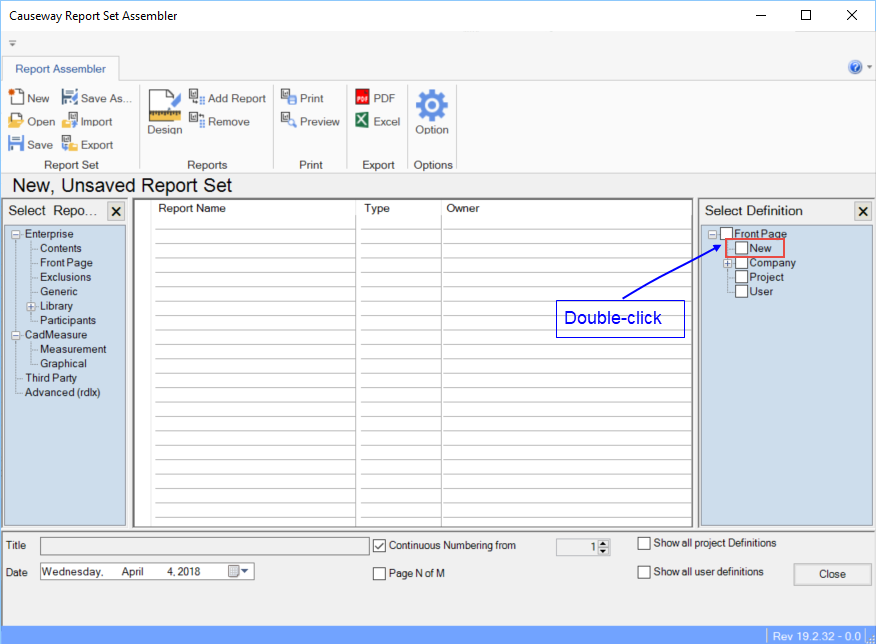Choose Save As in the ribbon
The height and width of the screenshot is (644, 876).
click(x=97, y=98)
